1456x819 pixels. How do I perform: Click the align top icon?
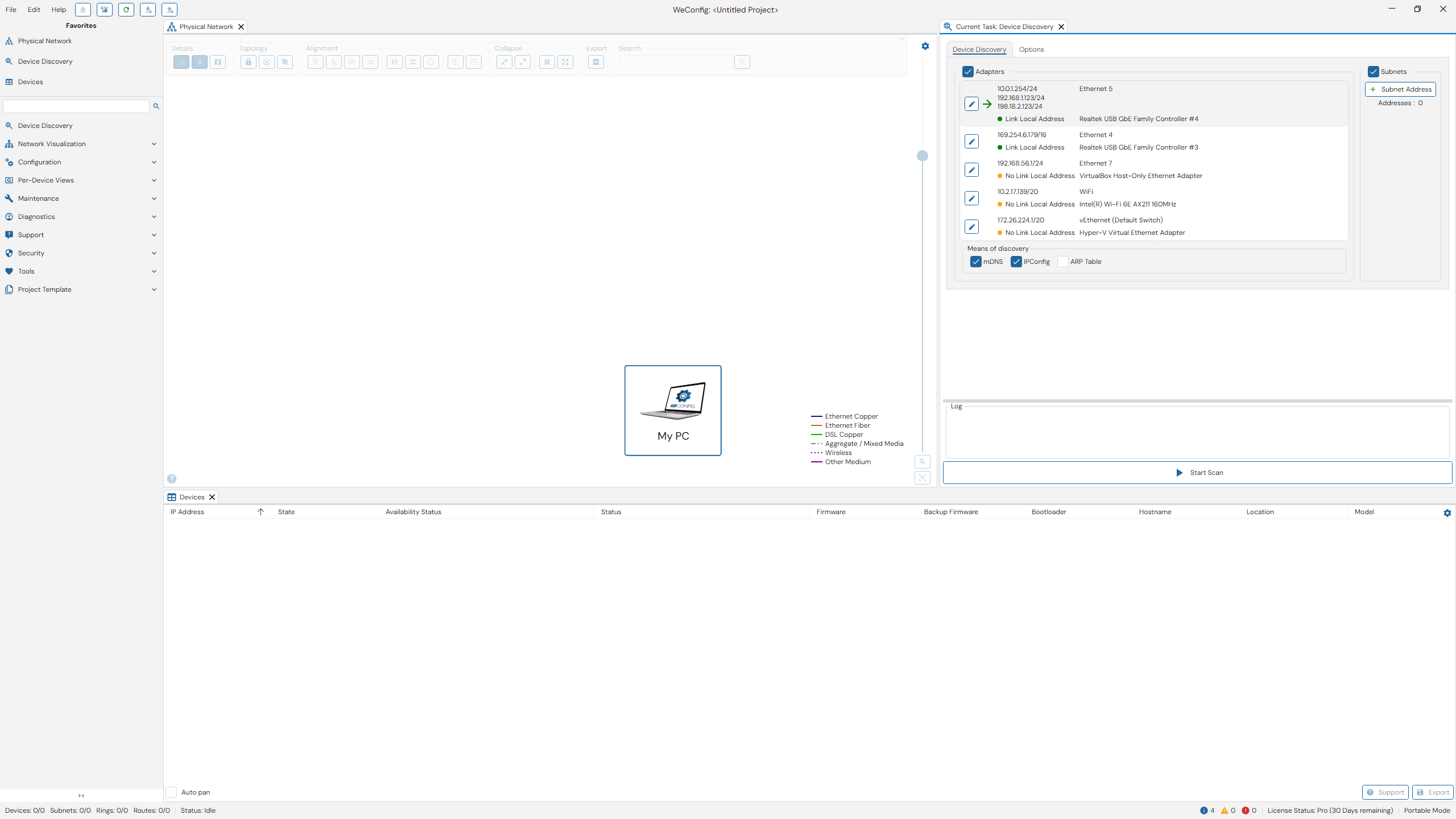(316, 62)
